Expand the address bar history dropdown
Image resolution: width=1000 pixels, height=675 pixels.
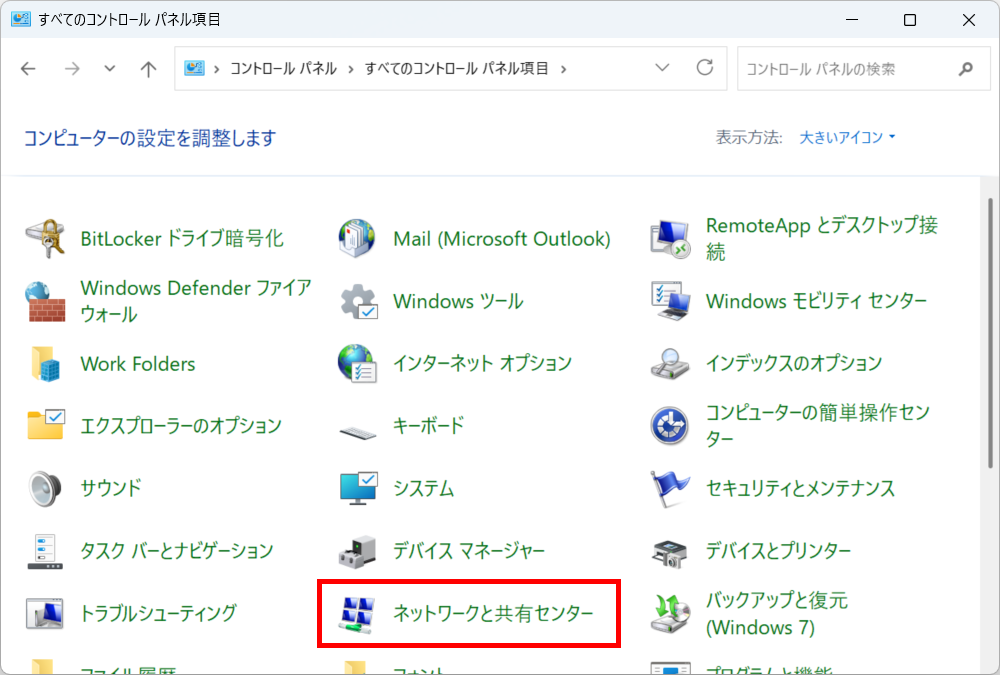pyautogui.click(x=662, y=68)
